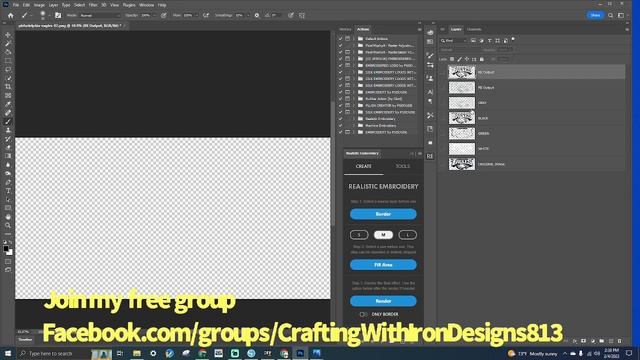Open the Actions panel menu icon

(x=420, y=29)
